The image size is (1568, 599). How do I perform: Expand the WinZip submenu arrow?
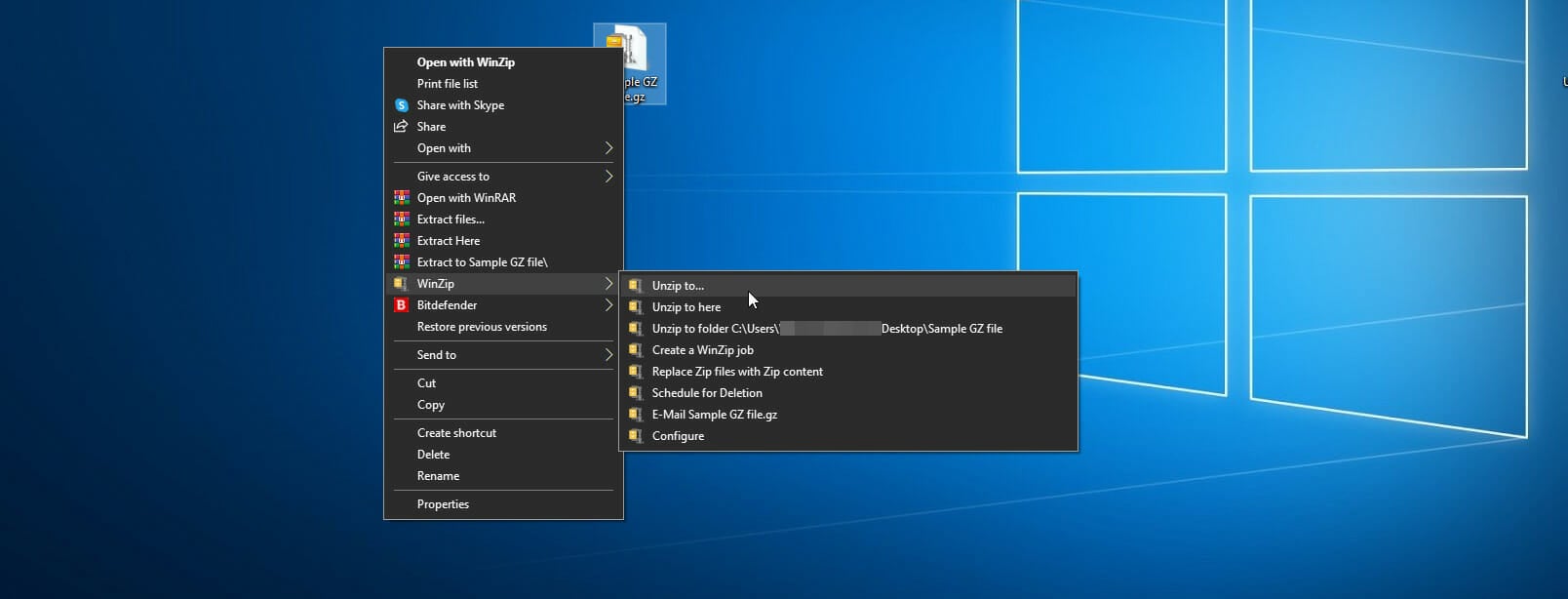click(608, 284)
